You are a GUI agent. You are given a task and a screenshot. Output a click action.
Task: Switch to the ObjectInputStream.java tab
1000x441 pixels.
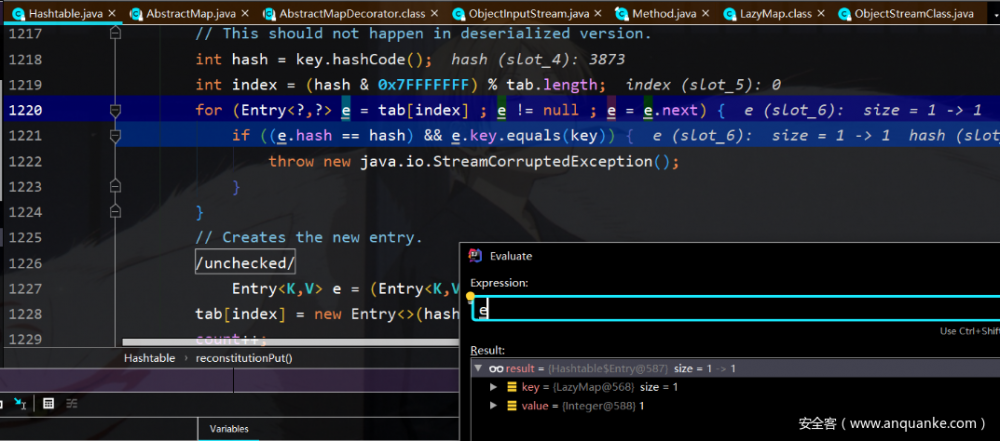tap(529, 13)
